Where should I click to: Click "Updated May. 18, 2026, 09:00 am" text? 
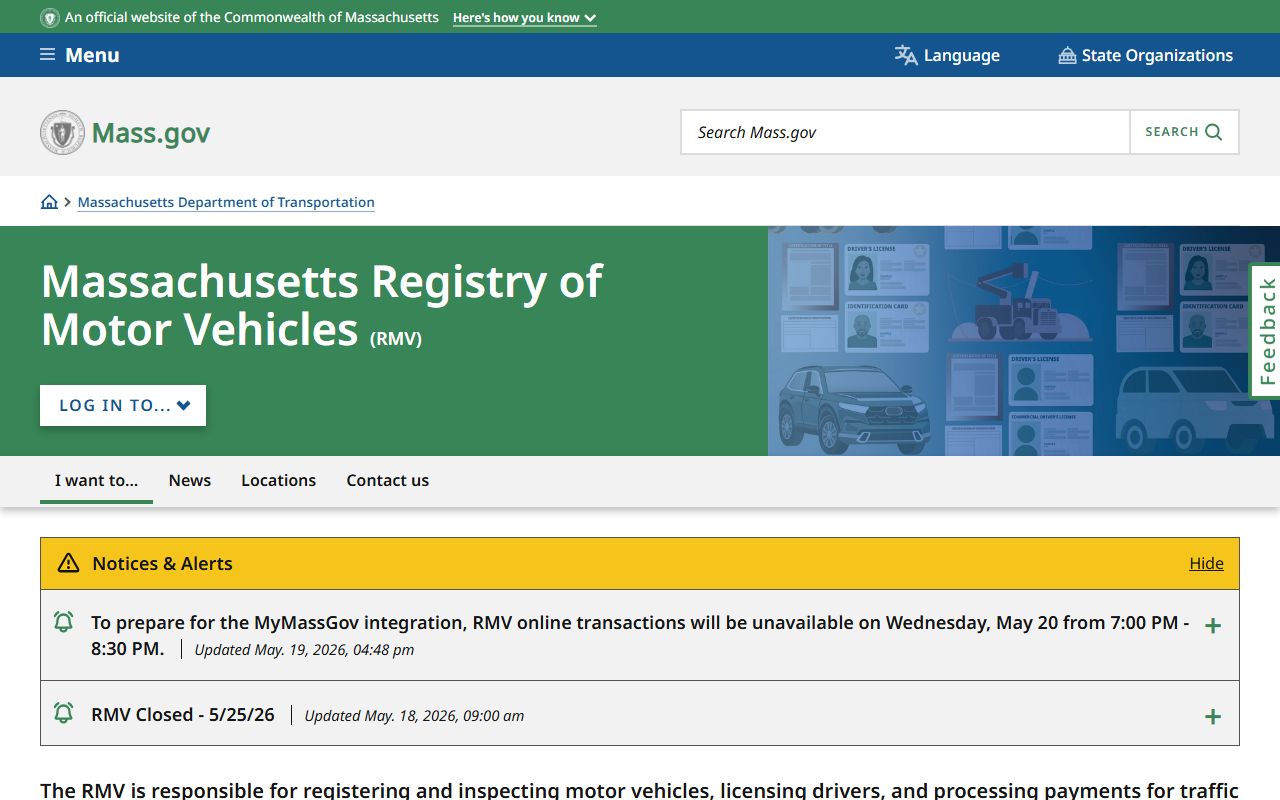(x=414, y=716)
